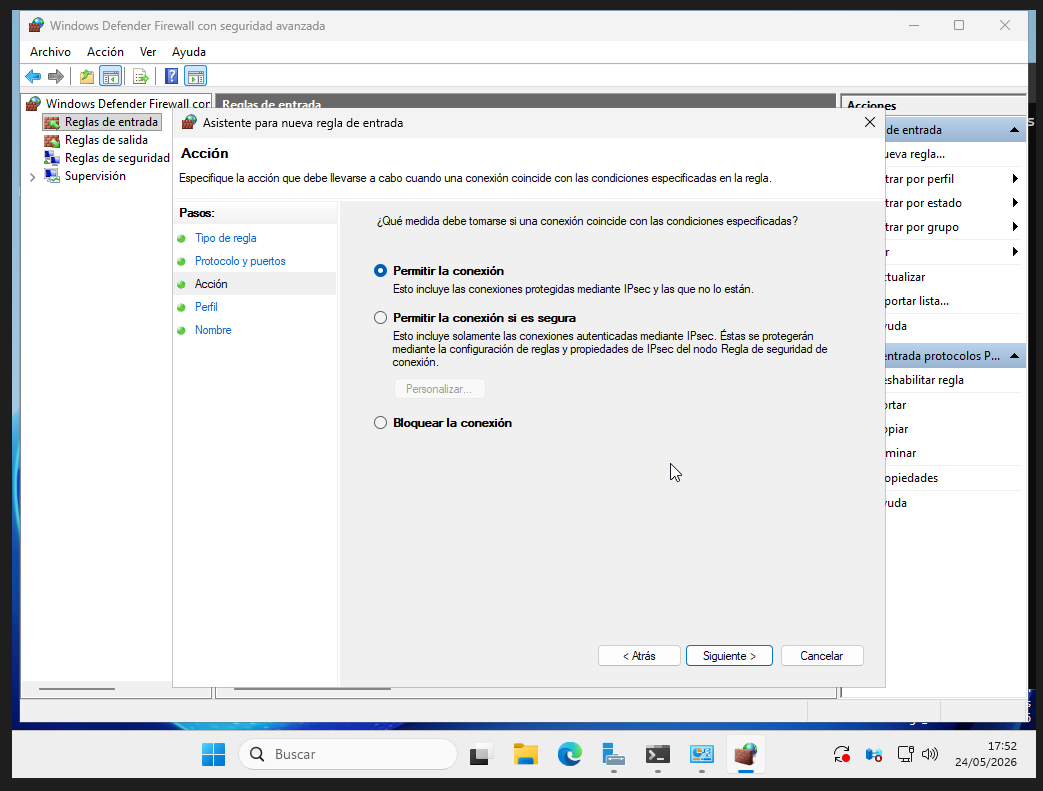1043x791 pixels.
Task: Click the rules list horizontal scrollbar
Action: pos(313,689)
